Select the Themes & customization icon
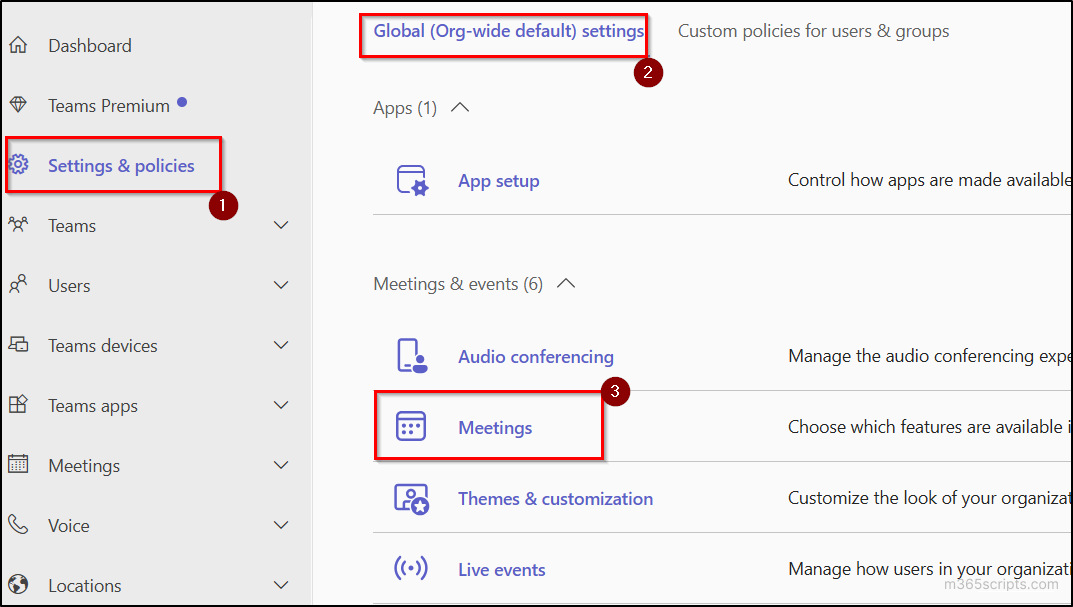 (x=414, y=498)
